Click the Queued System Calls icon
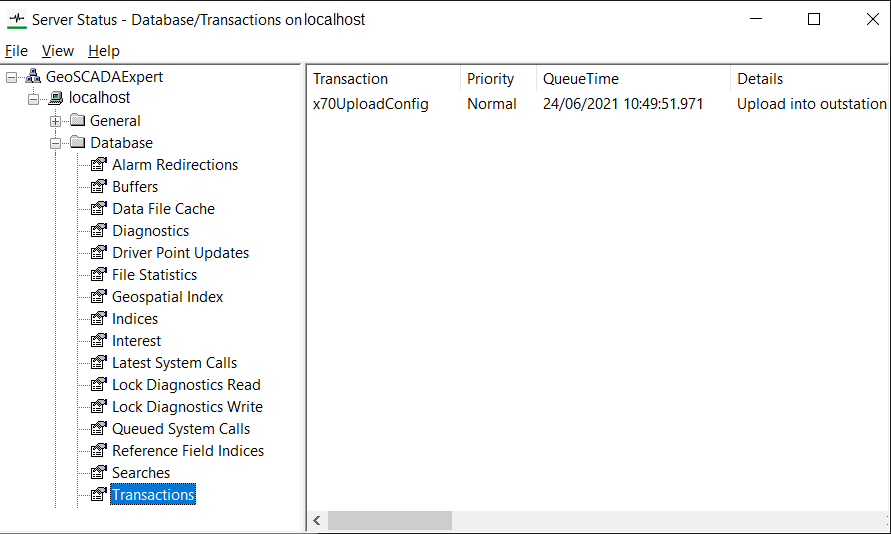Viewport: 891px width, 534px height. coord(98,429)
